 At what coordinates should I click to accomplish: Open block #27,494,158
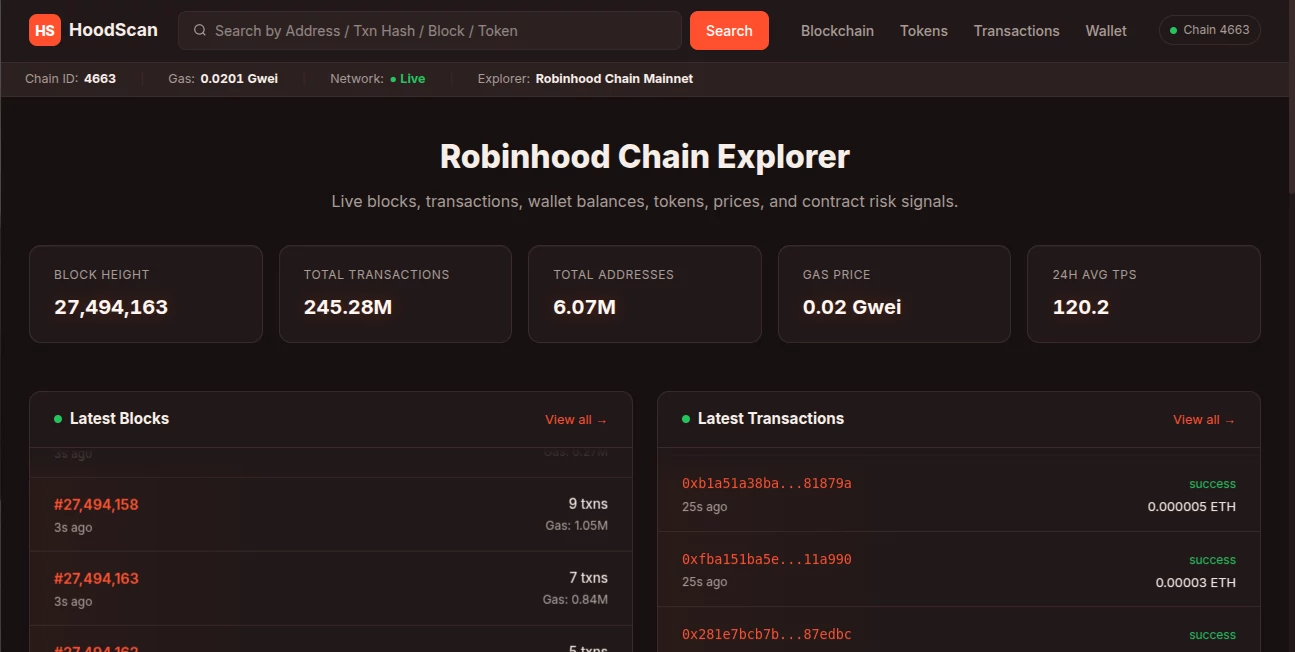[96, 505]
